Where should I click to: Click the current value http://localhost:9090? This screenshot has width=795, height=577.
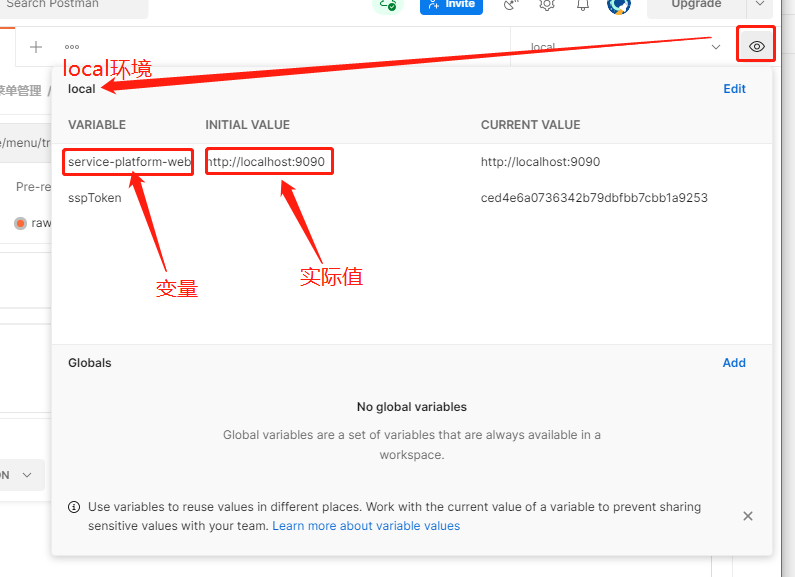pos(540,162)
